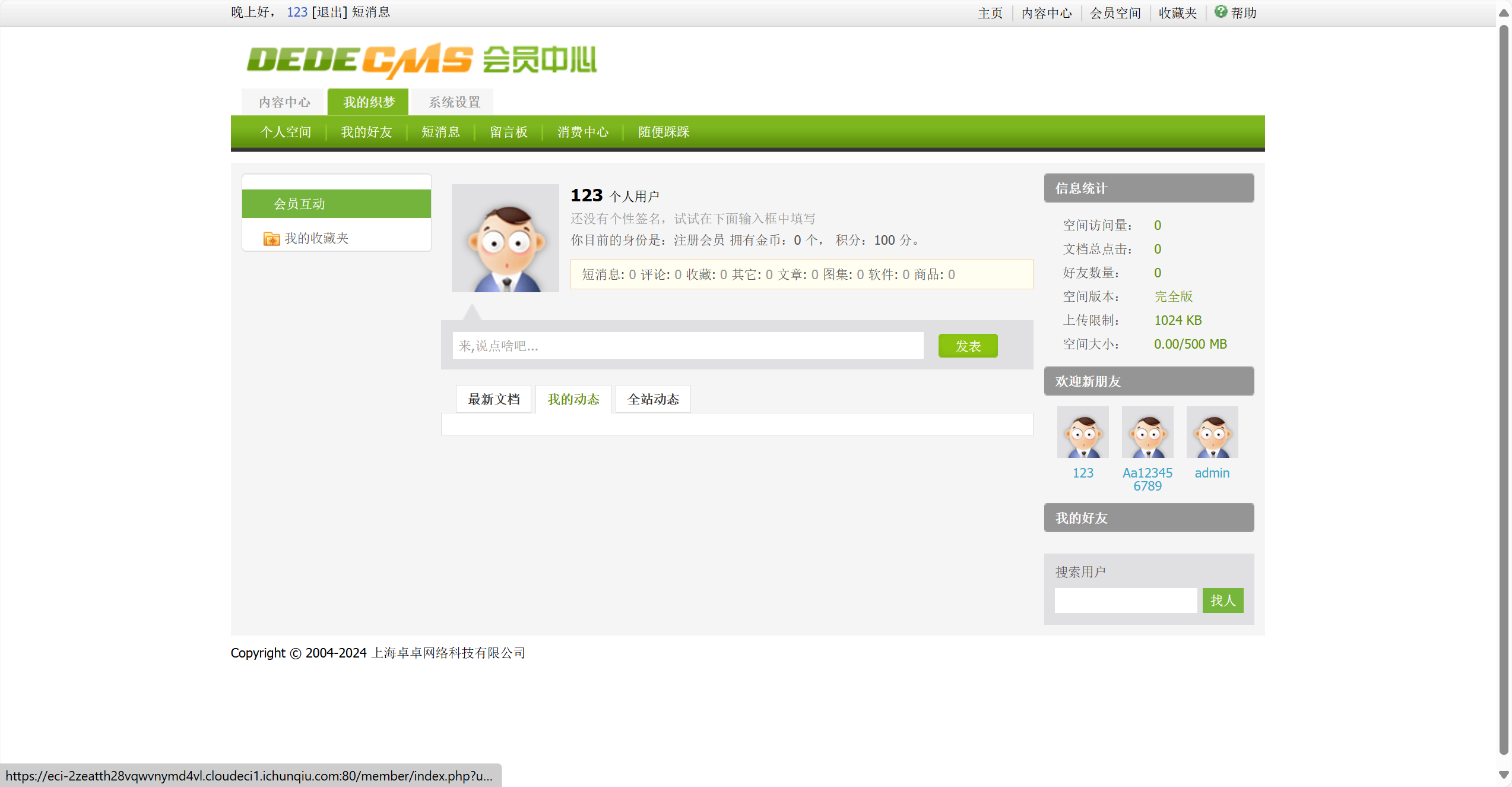Viewport: 1512px width, 787px height.
Task: Open user 123's avatar in new friends
Action: pos(1082,432)
